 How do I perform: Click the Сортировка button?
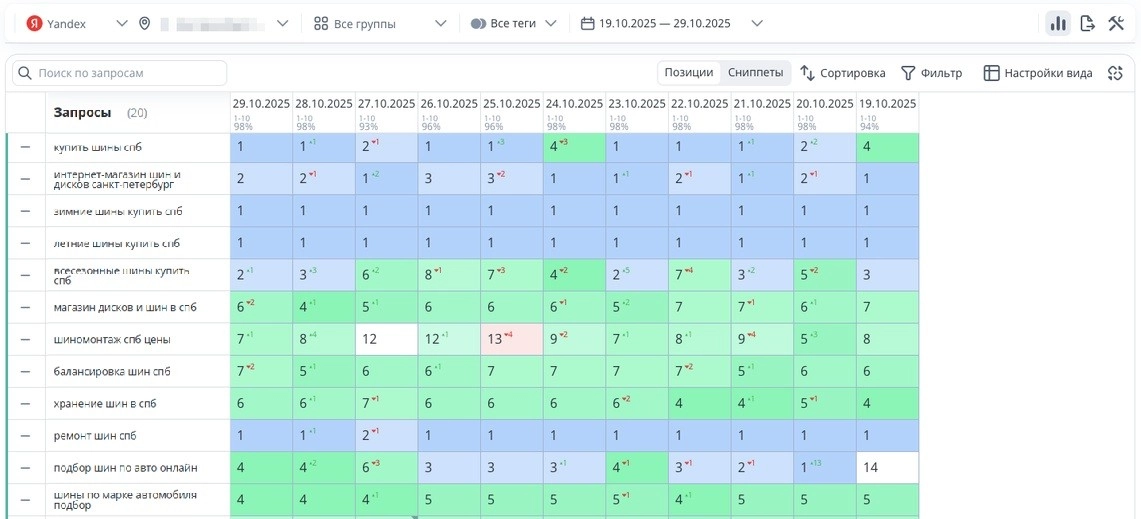843,73
